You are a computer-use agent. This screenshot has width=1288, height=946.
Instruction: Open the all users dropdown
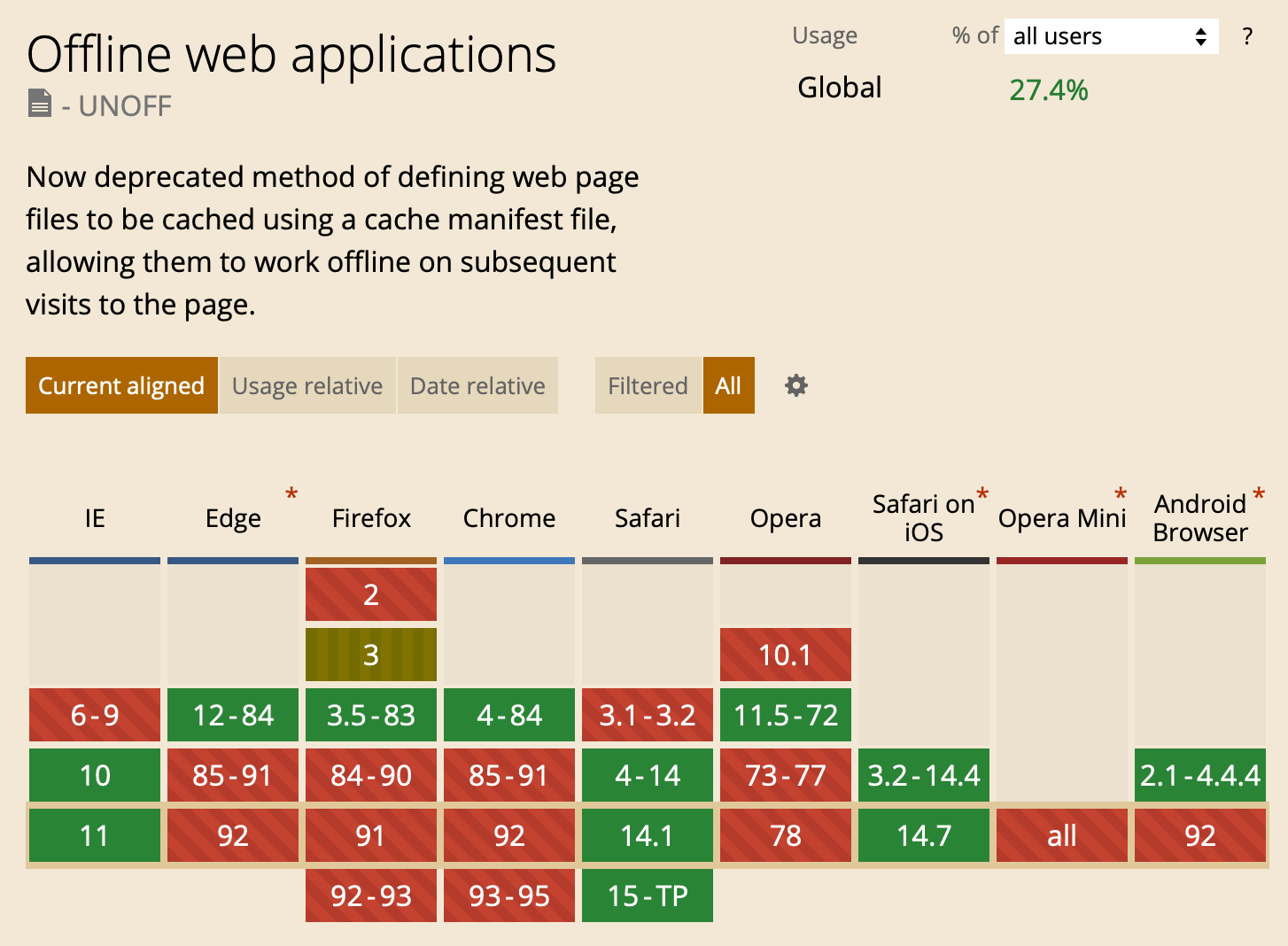pyautogui.click(x=1111, y=36)
